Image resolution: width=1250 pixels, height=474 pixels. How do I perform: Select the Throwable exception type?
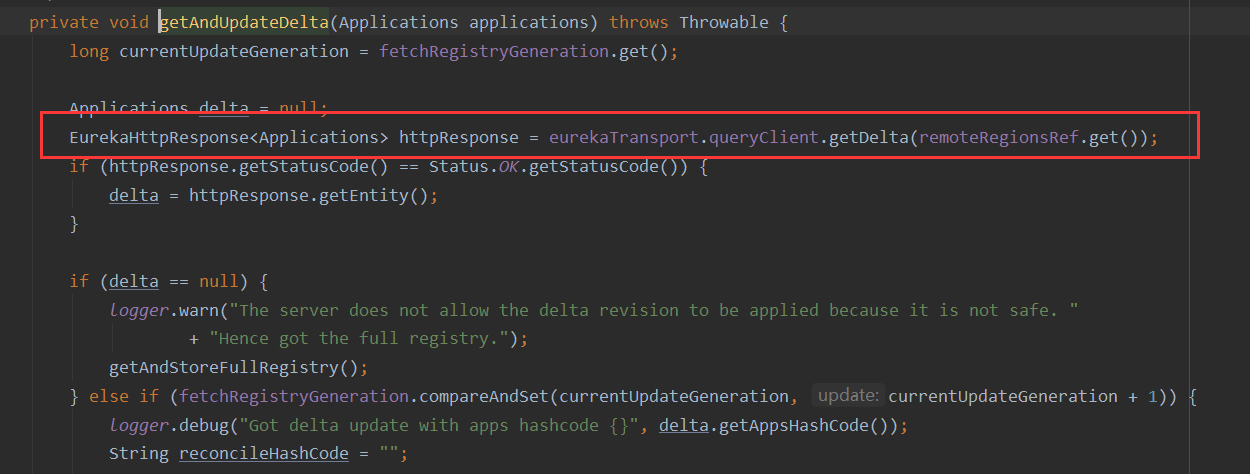tap(722, 22)
